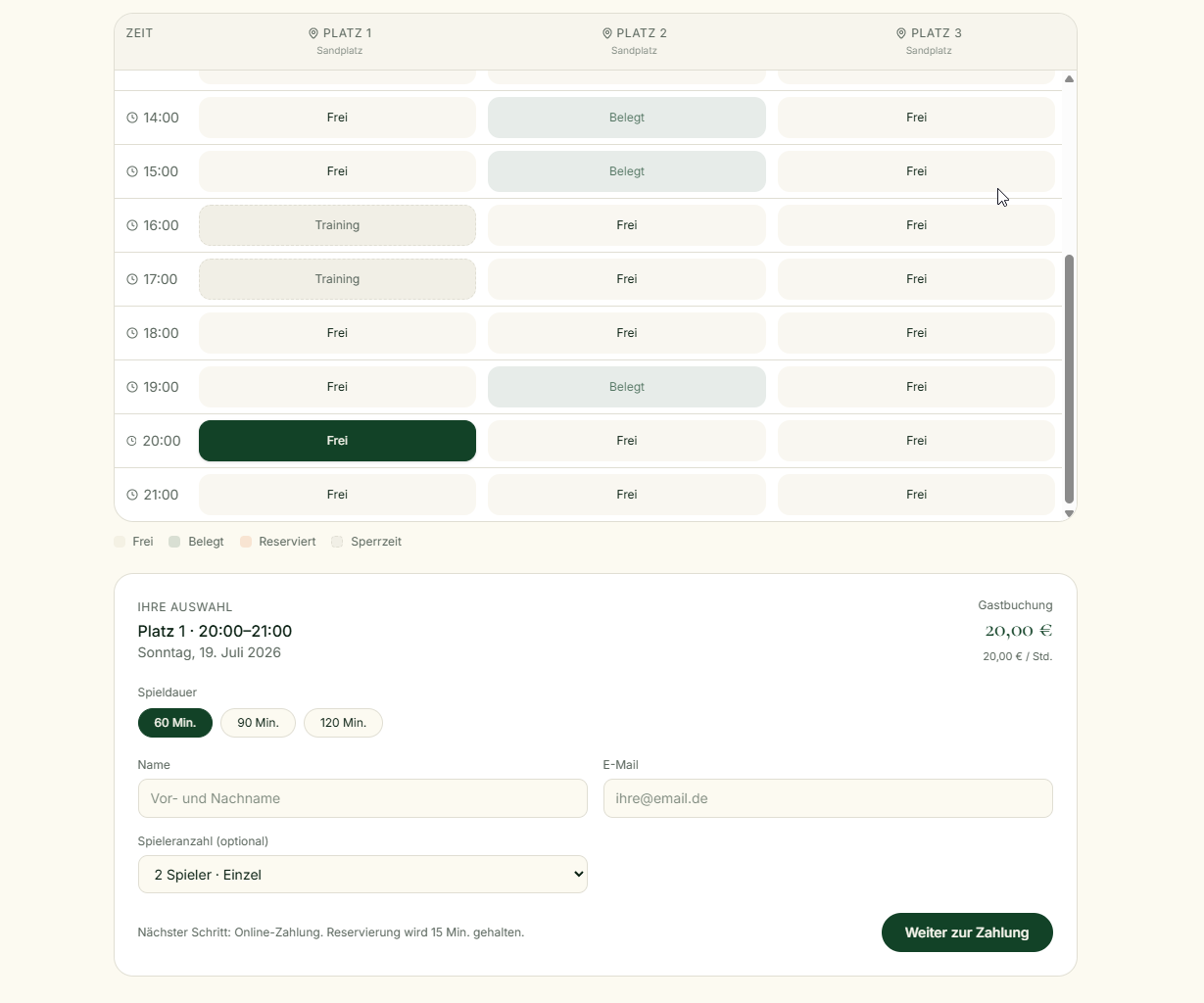The width and height of the screenshot is (1204, 1003).
Task: Click the scrollbar down arrow
Action: point(1069,513)
